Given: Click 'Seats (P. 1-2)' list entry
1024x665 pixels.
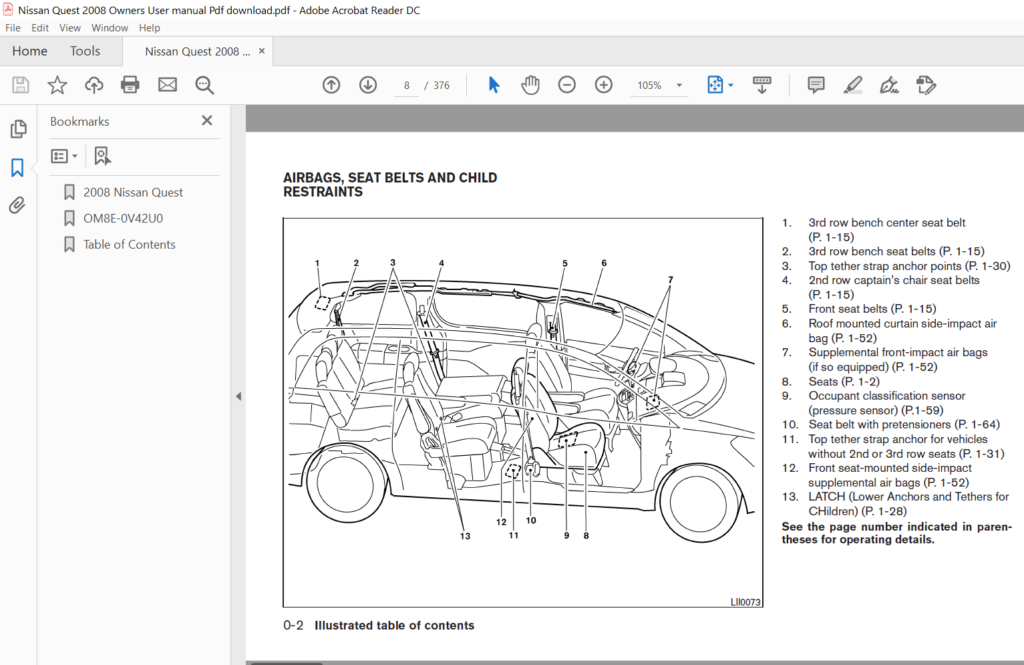Looking at the screenshot, I should click(844, 381).
